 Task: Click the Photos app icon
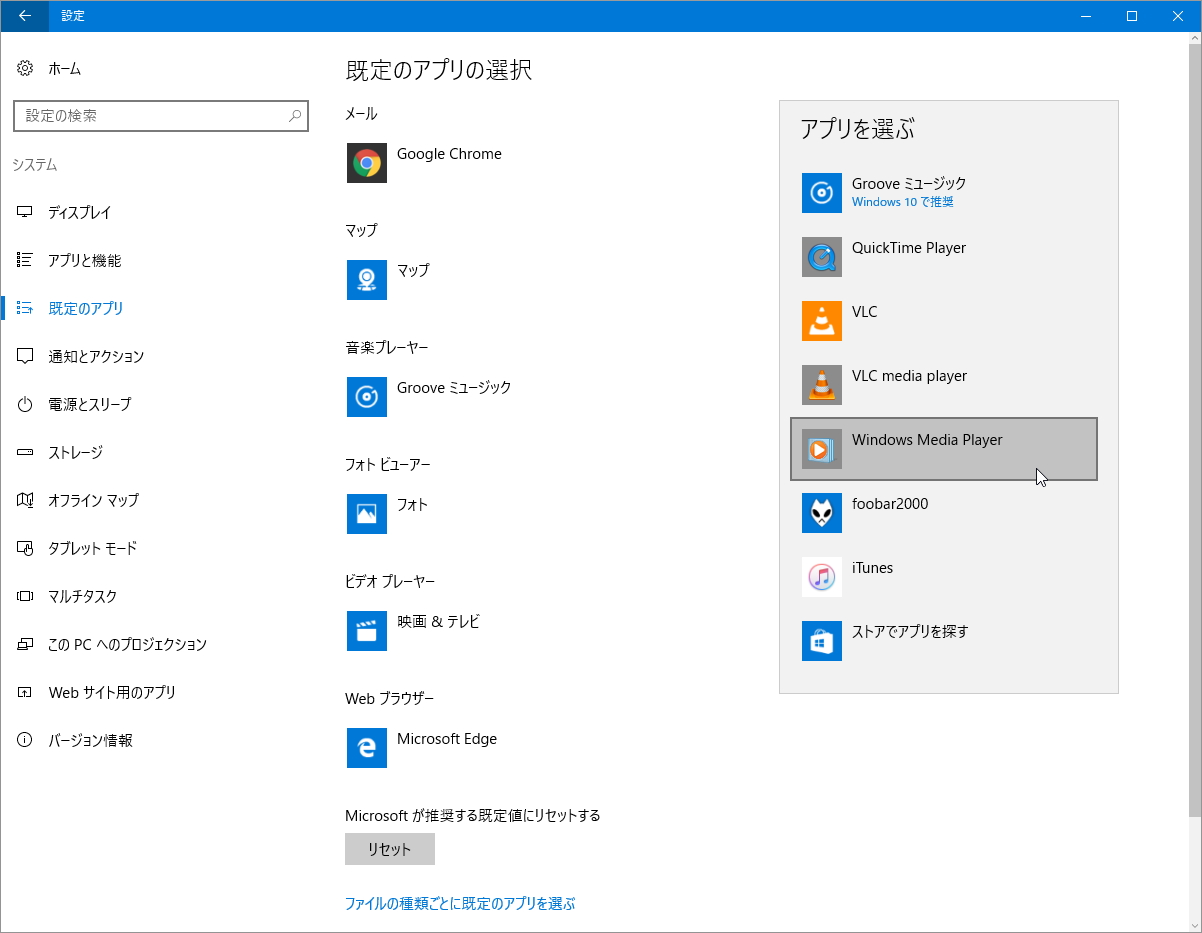367,514
